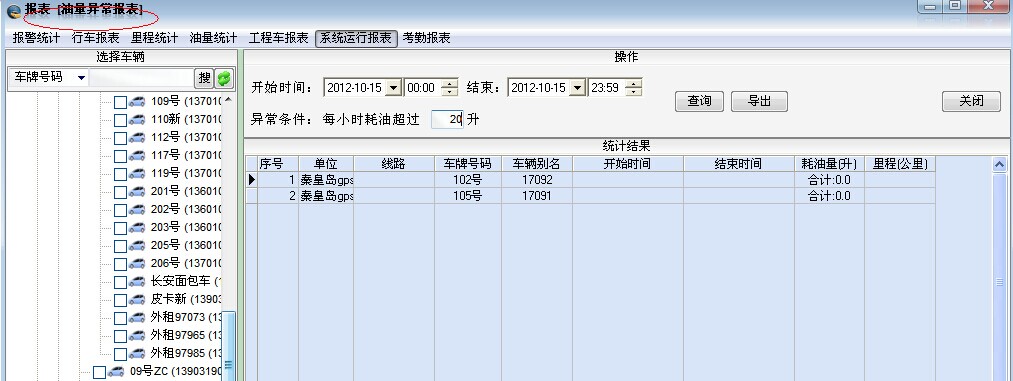Open the 行车报表 menu

click(96, 38)
